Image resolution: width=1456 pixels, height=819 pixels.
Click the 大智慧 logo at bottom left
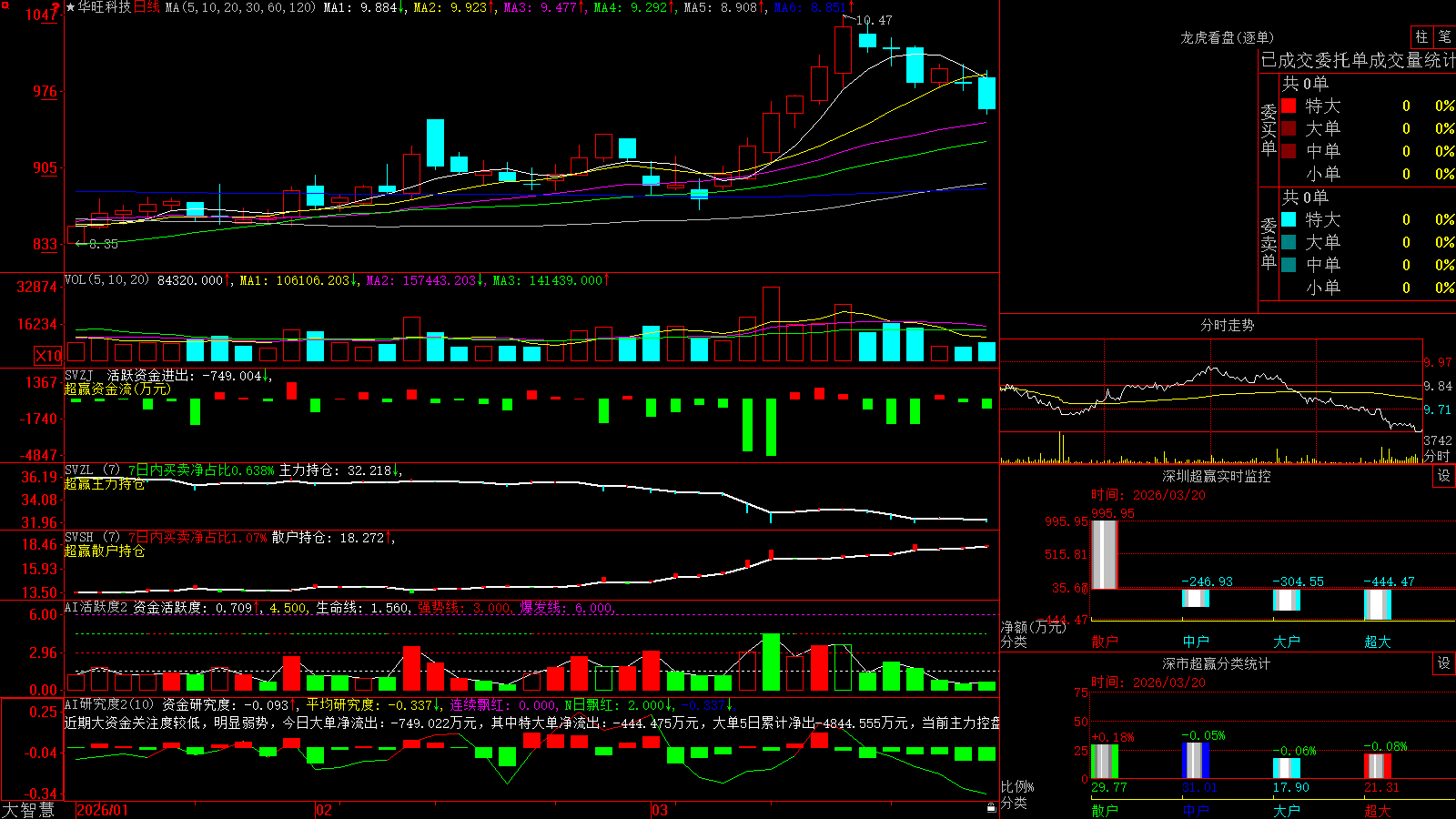click(28, 810)
